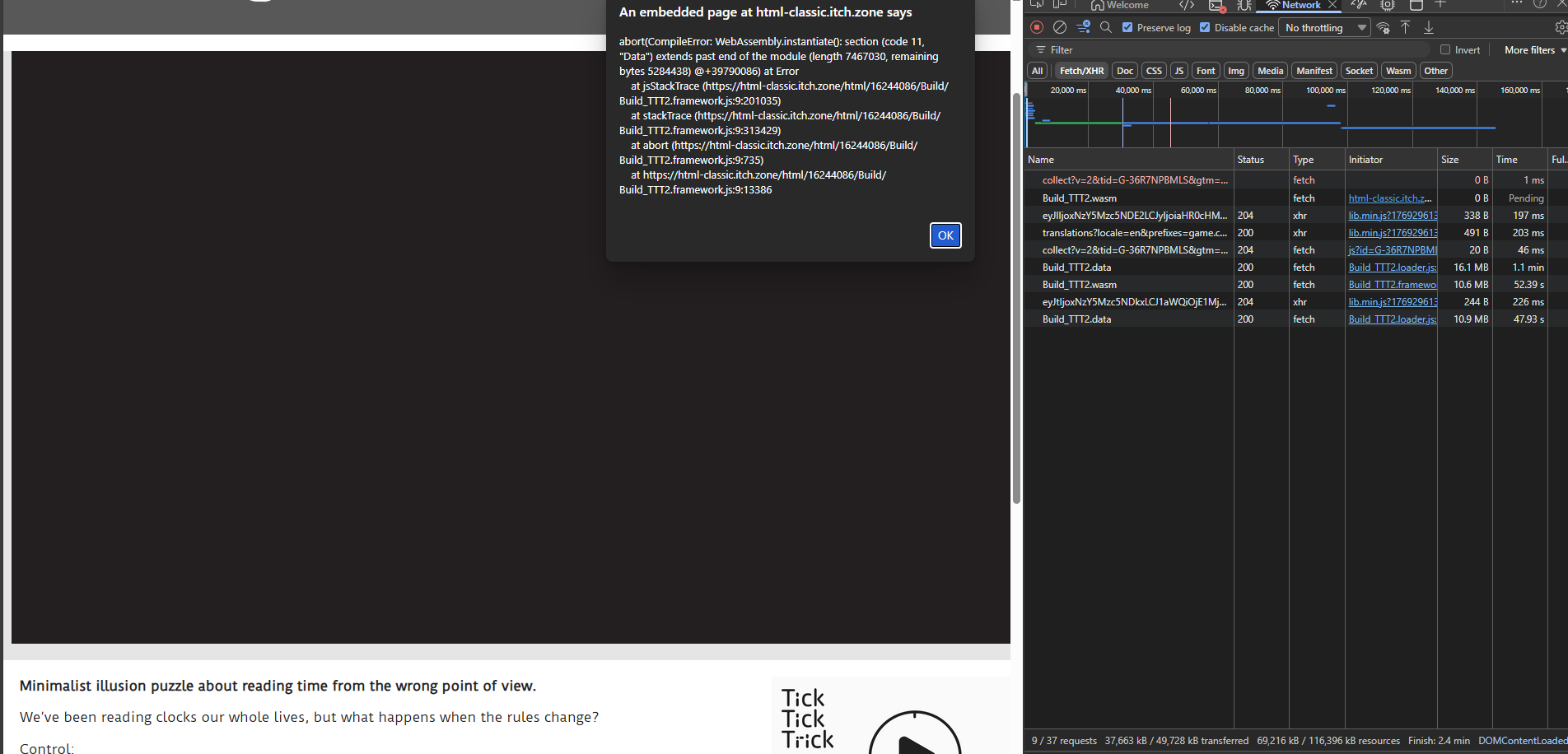
Task: Select the All request type filter
Action: (x=1037, y=71)
